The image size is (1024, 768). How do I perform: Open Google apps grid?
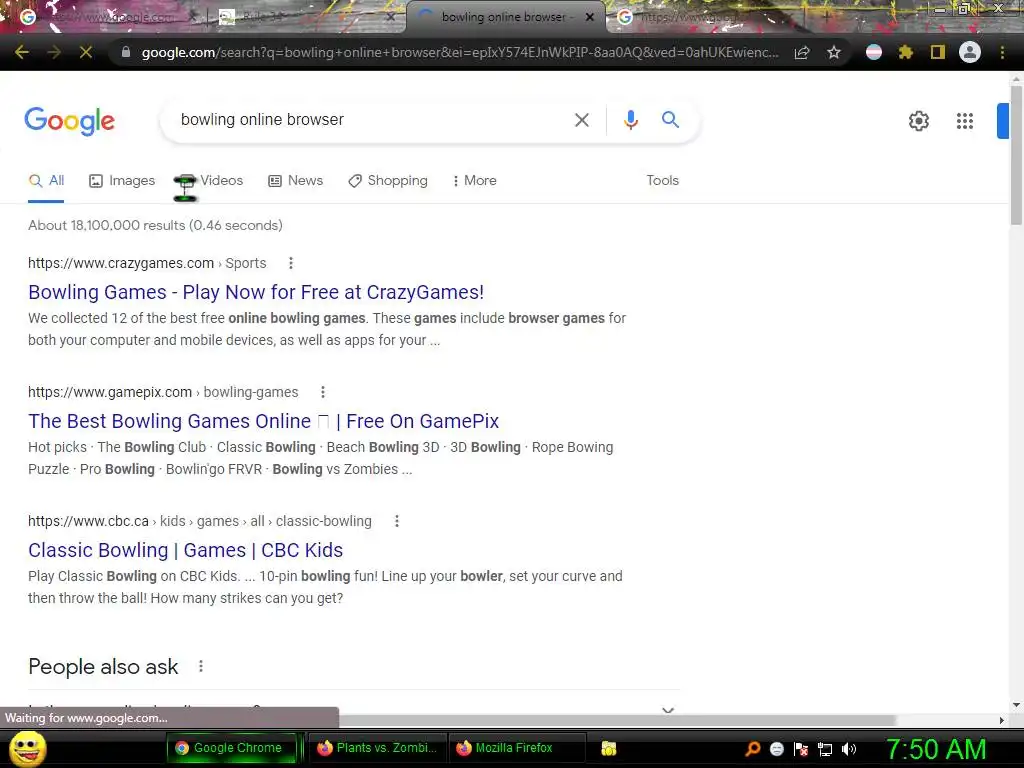coord(965,121)
